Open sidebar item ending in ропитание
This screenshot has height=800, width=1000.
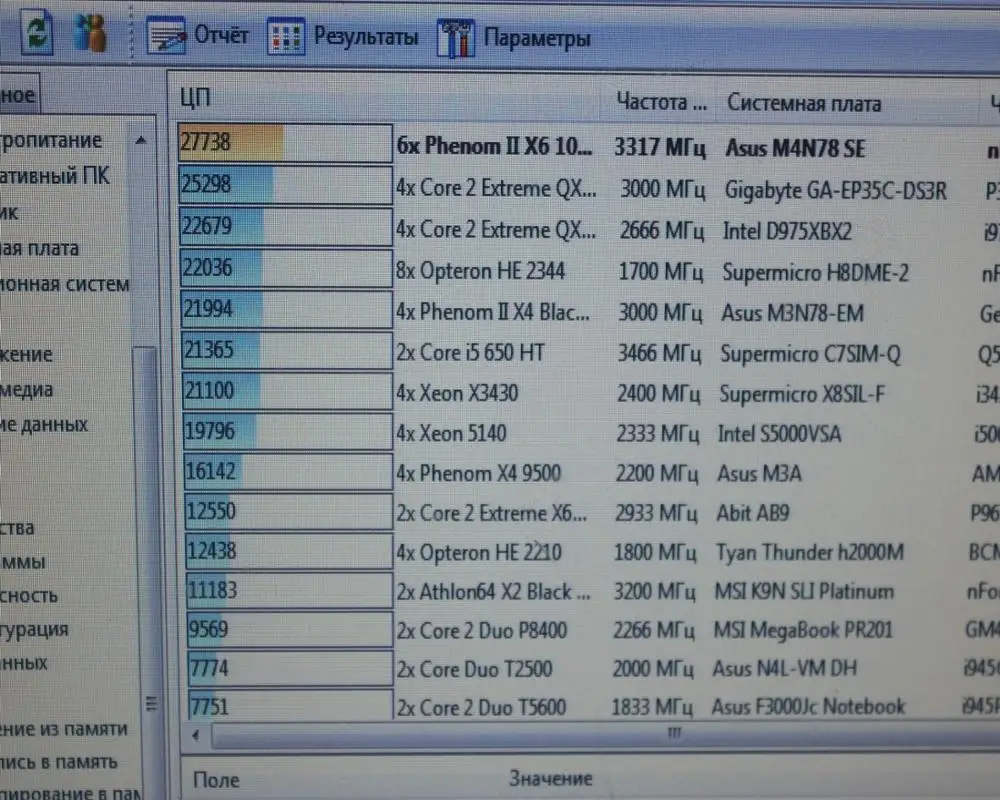click(51, 140)
